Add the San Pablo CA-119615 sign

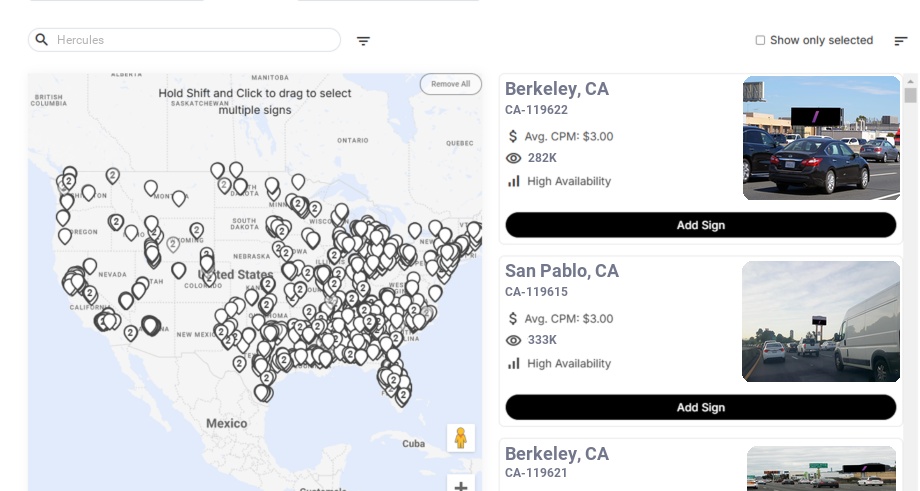click(x=700, y=407)
